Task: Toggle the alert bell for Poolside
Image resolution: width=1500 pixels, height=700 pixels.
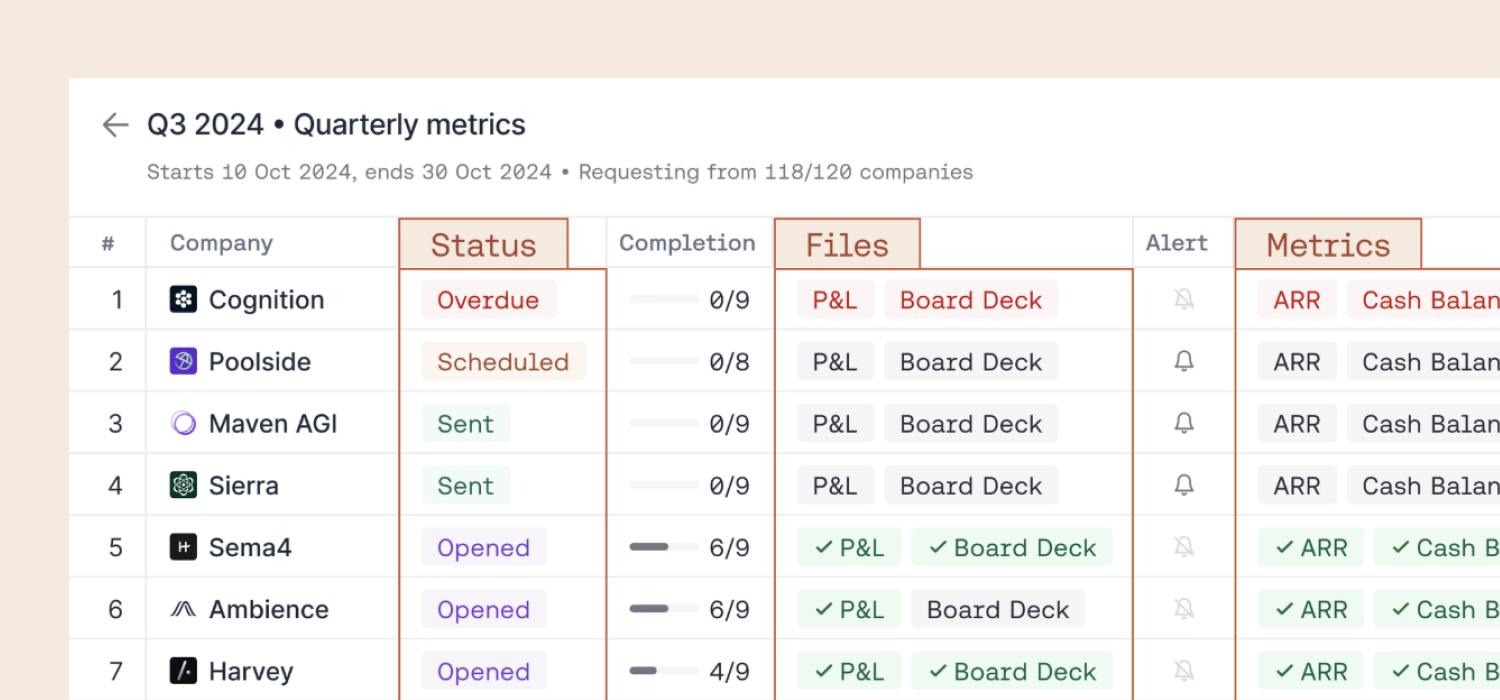Action: click(x=1184, y=361)
